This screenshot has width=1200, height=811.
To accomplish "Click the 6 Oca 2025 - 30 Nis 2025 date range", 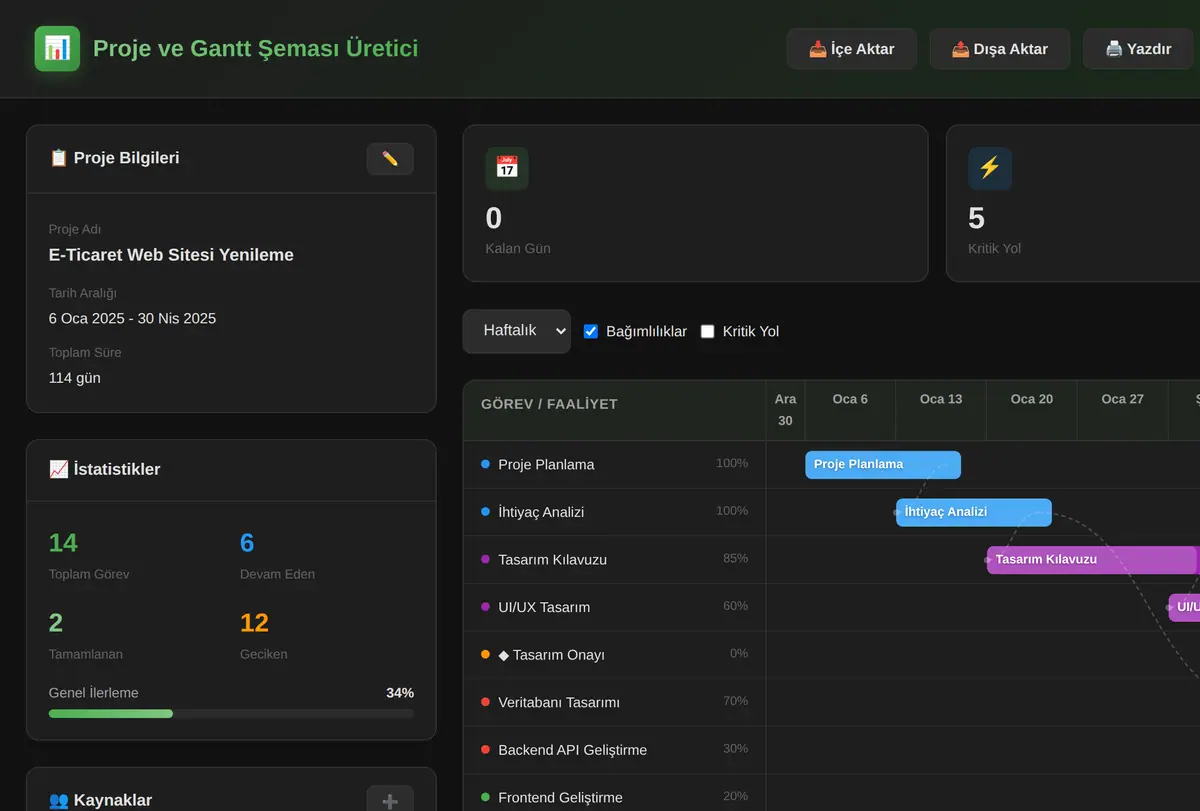I will tap(132, 318).
